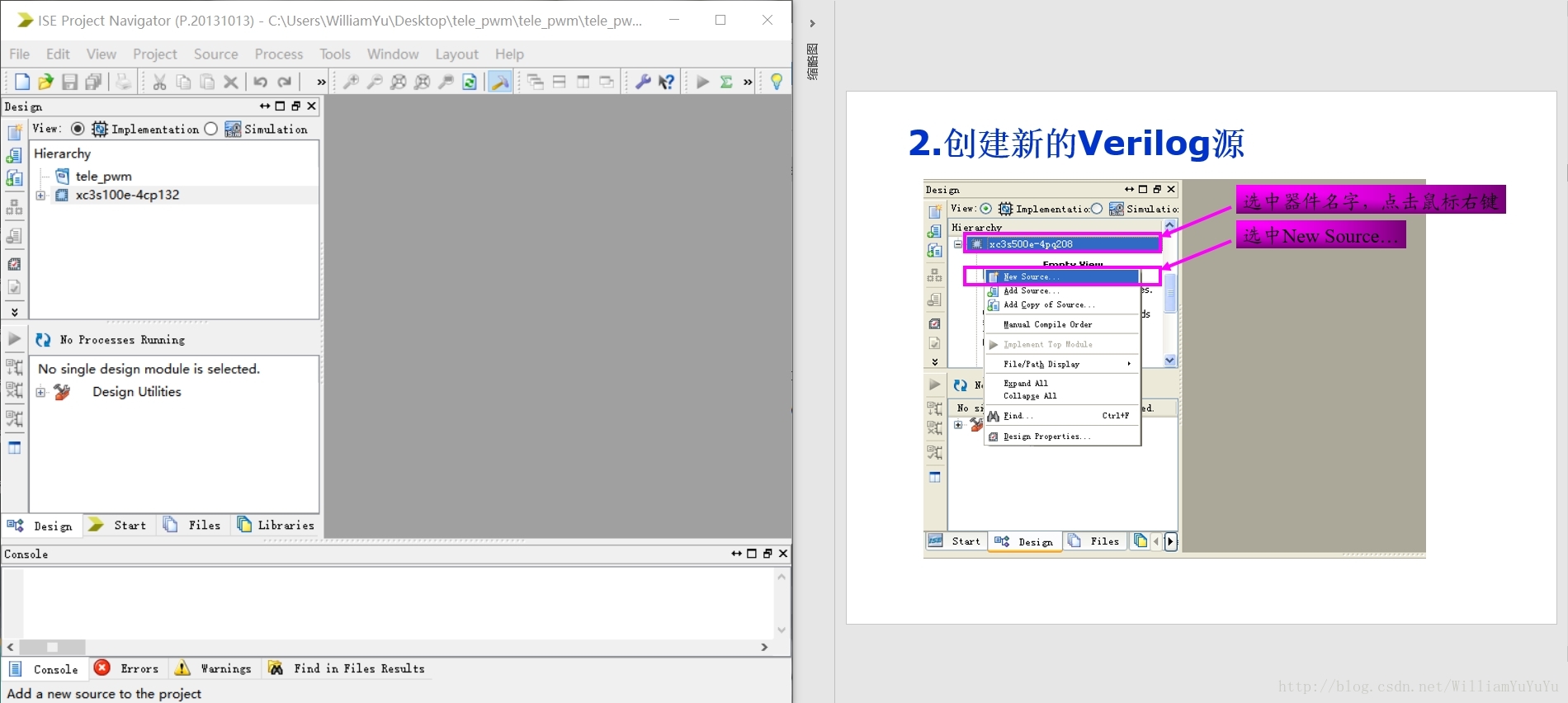Expand the Design Utilities node
This screenshot has width=1568, height=703.
point(40,392)
